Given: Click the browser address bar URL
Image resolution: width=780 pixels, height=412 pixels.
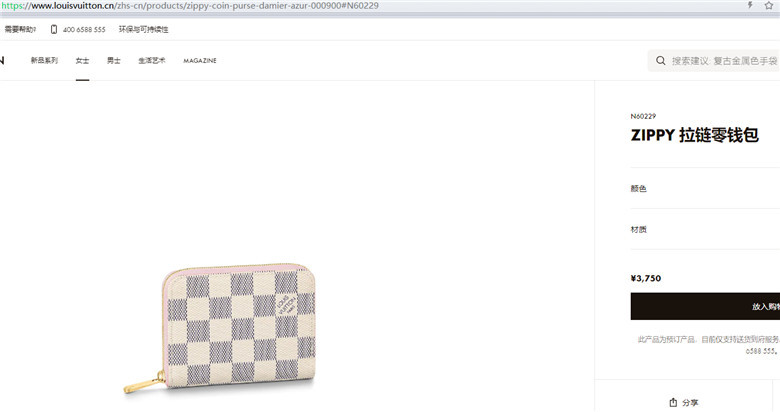Looking at the screenshot, I should pos(190,6).
